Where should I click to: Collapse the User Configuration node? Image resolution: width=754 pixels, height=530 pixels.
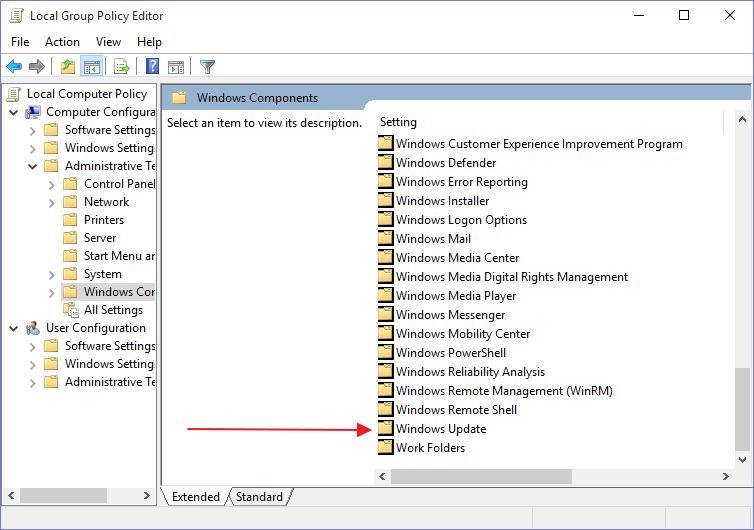pyautogui.click(x=14, y=328)
